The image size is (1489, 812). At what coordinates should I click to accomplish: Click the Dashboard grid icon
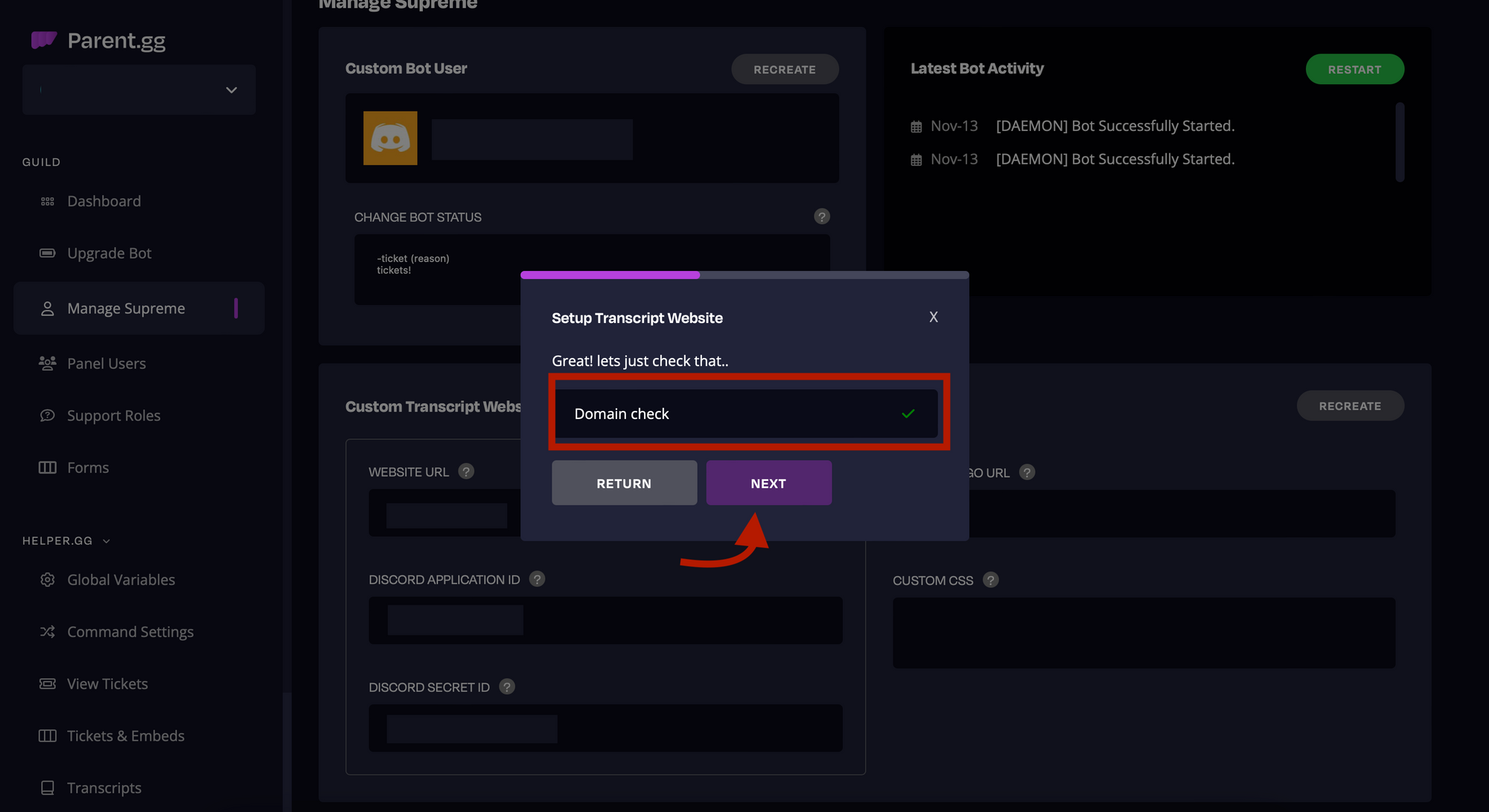tap(48, 202)
